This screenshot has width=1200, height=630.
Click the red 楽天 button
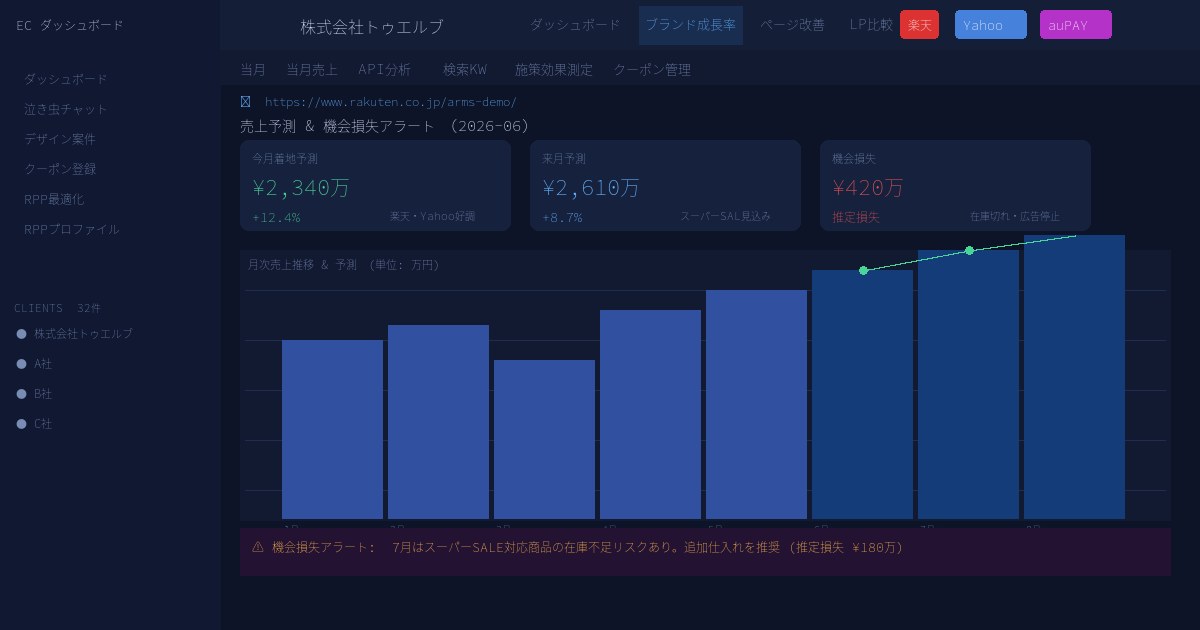pos(919,25)
